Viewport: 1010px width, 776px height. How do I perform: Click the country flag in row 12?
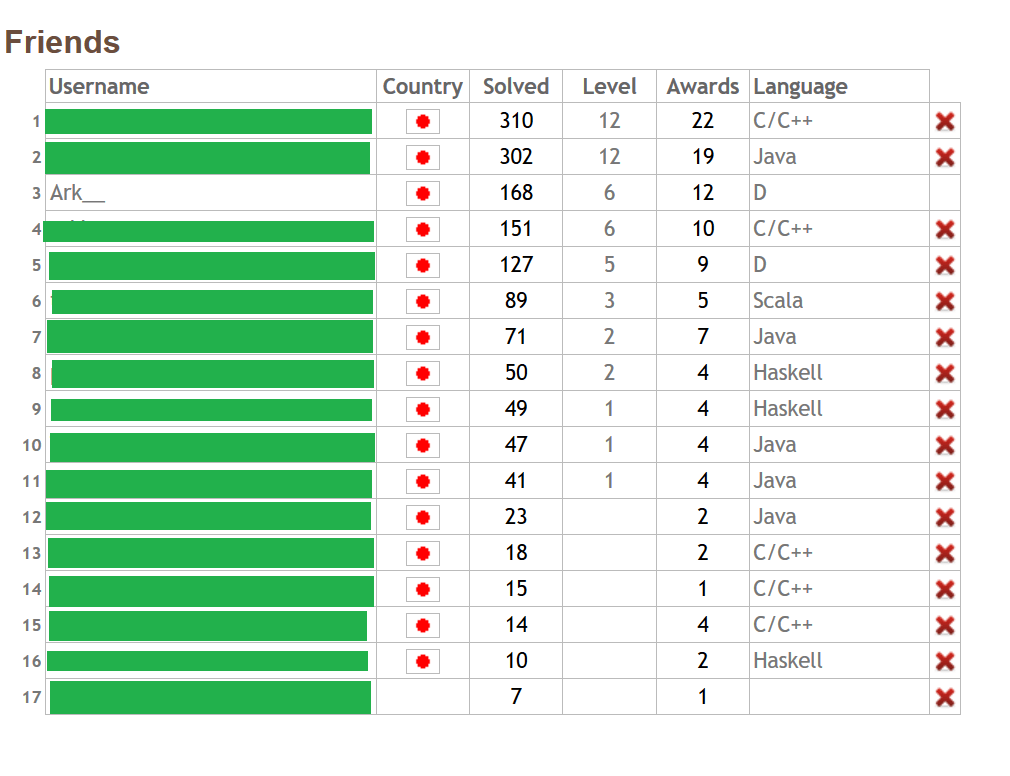point(423,518)
